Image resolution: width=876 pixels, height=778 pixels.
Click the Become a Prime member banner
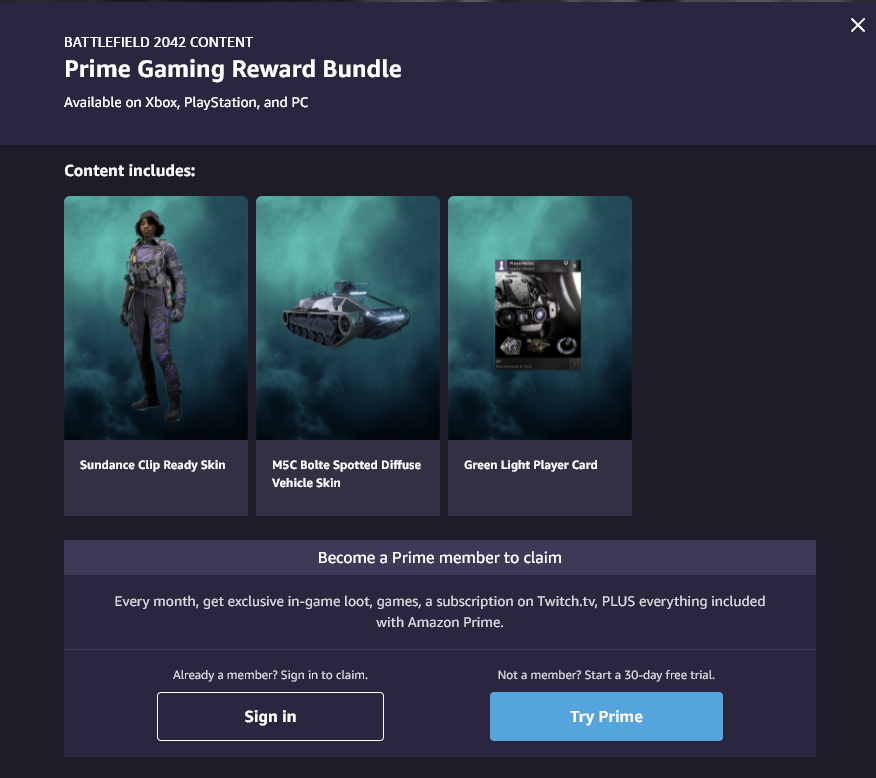[440, 558]
